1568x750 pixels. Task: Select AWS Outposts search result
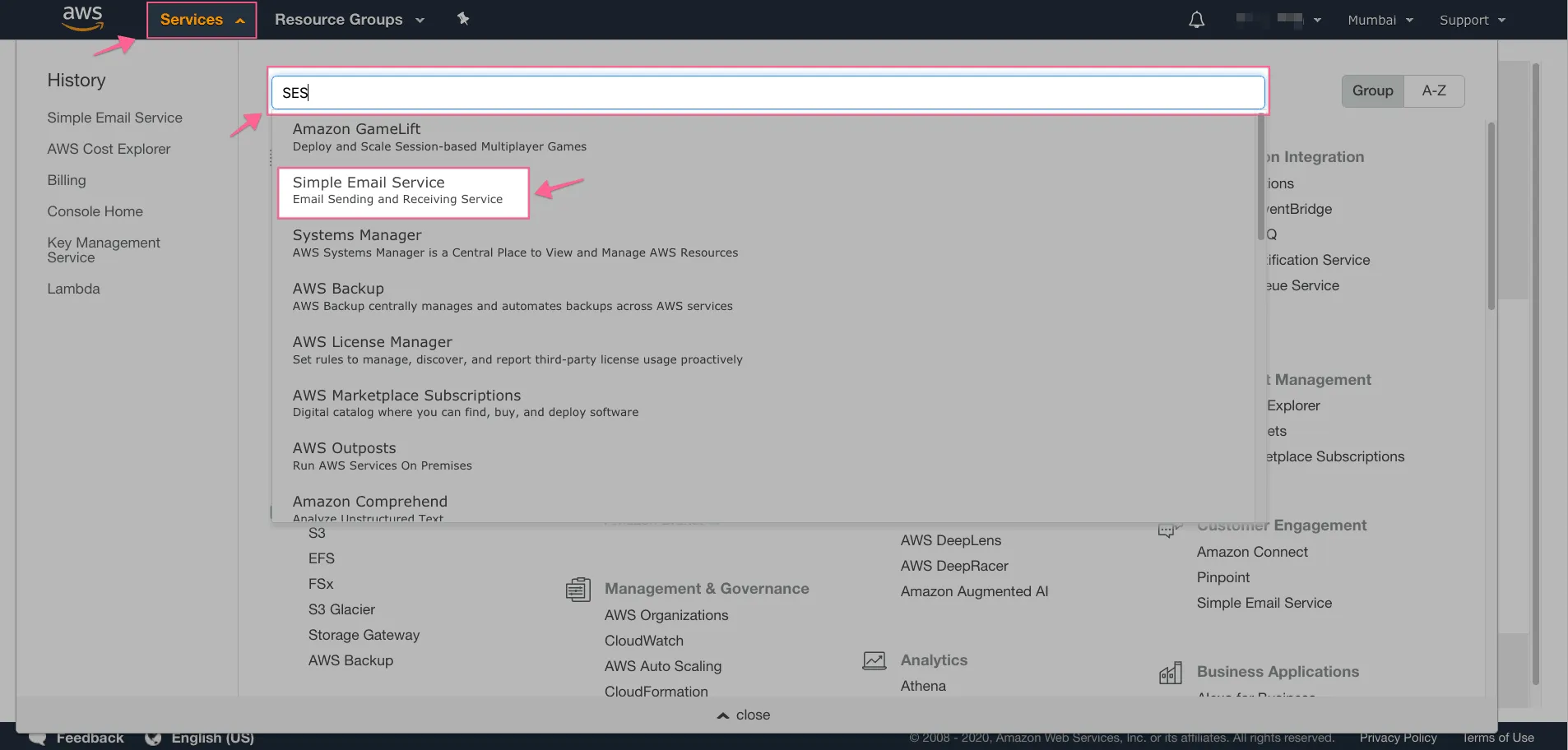pos(383,456)
